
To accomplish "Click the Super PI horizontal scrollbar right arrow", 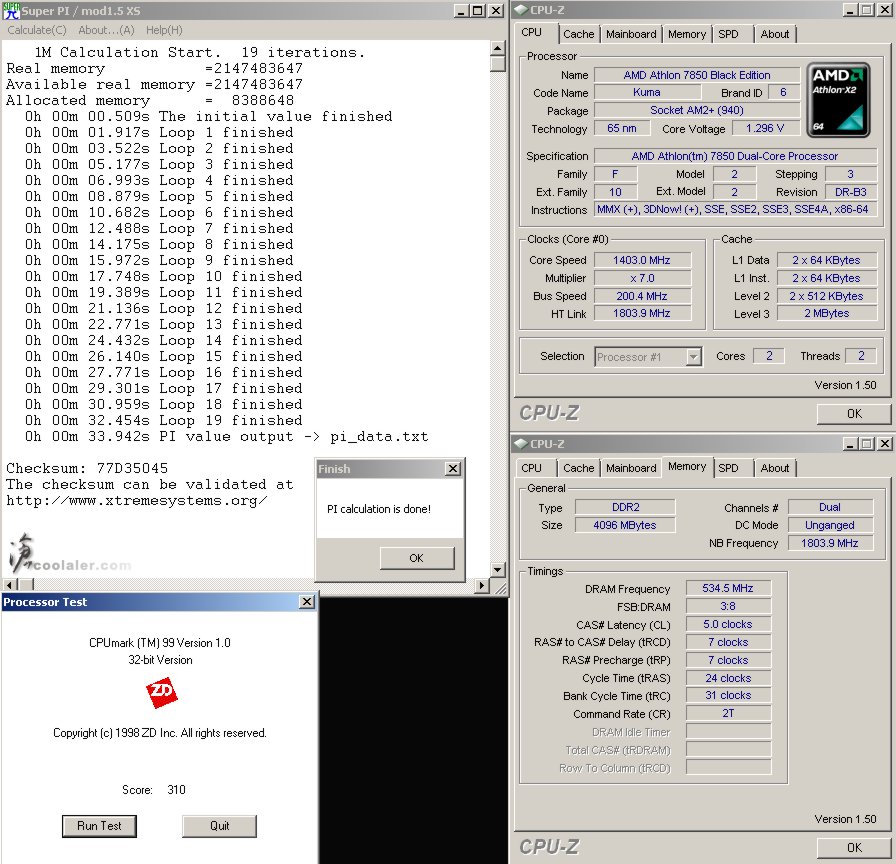I will (482, 585).
